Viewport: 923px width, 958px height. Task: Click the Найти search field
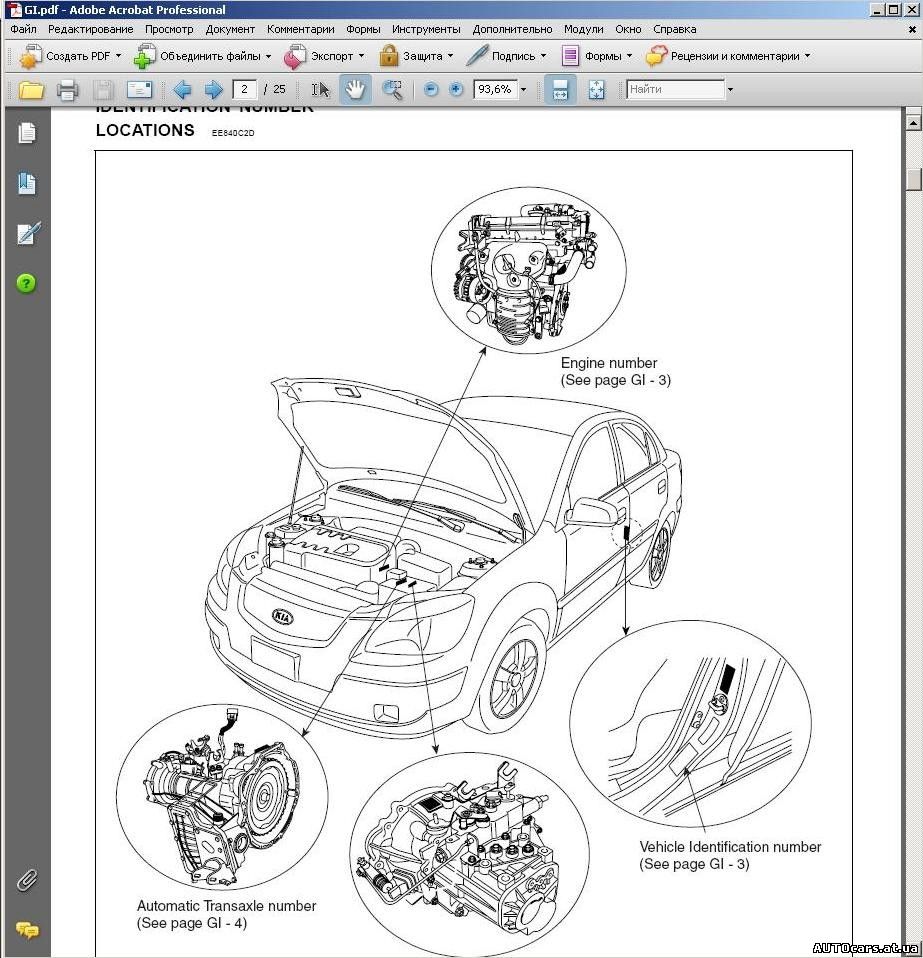(675, 89)
